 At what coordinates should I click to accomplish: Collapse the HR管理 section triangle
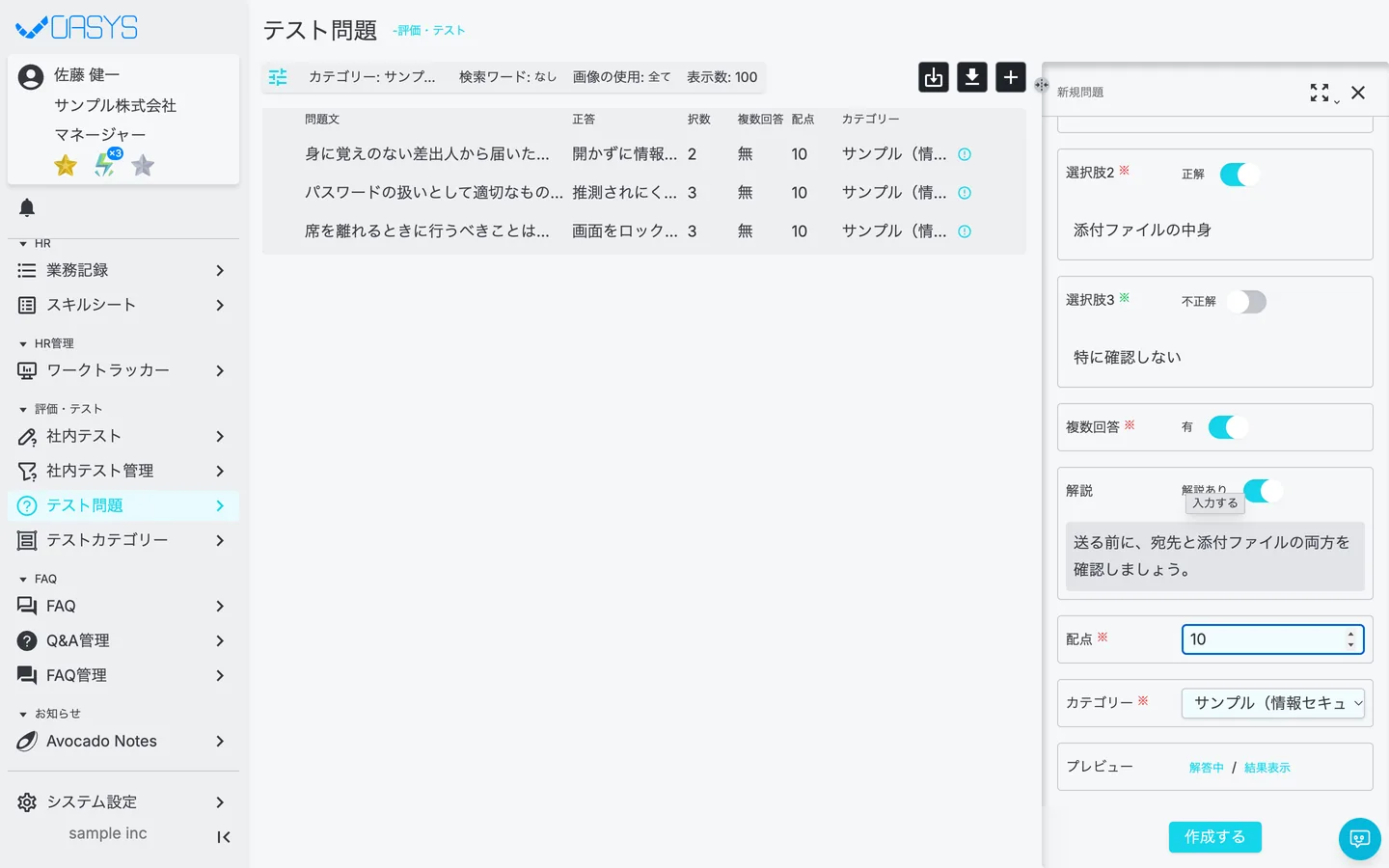click(x=23, y=344)
